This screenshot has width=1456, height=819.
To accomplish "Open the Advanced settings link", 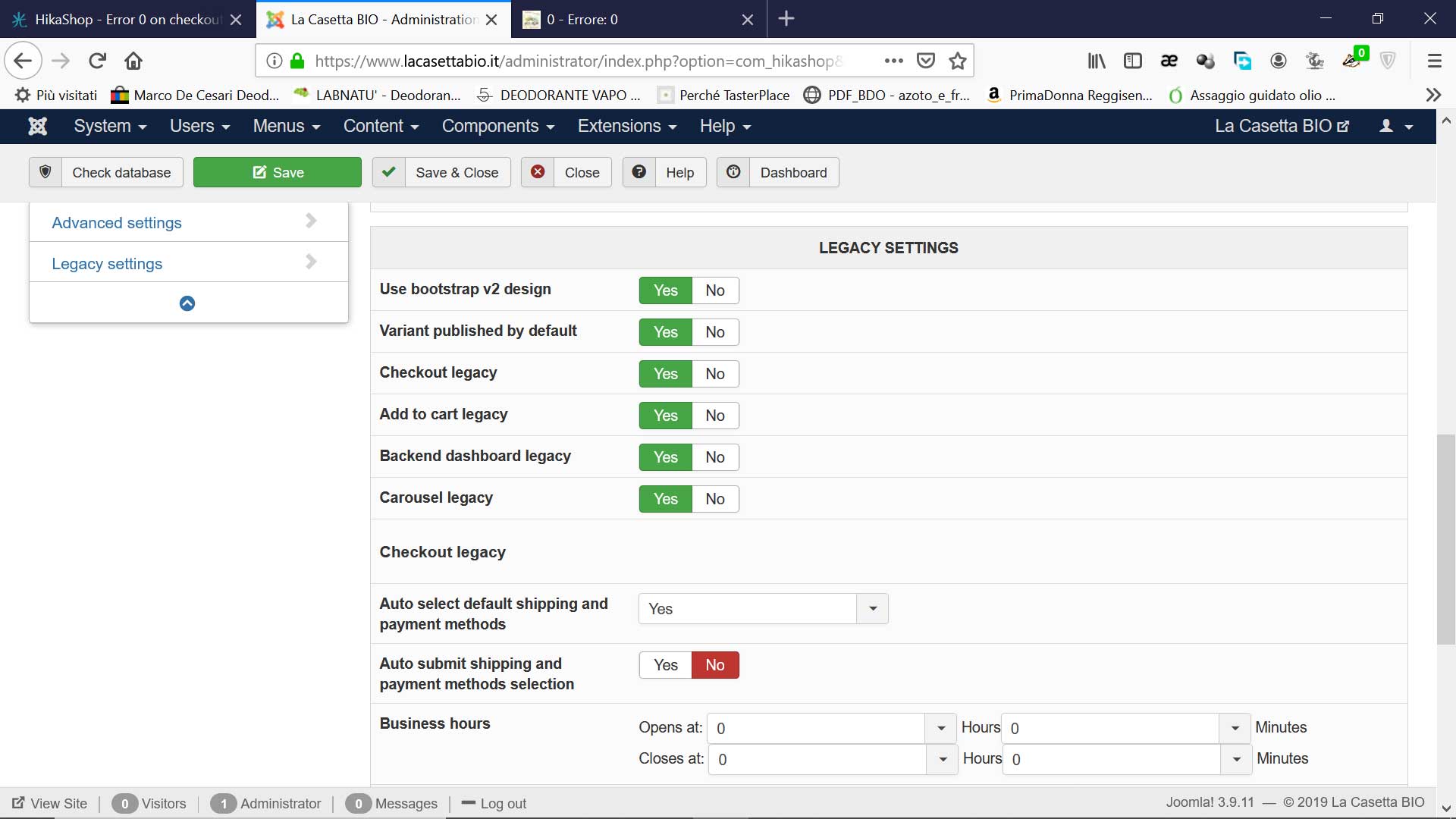I will click(117, 223).
